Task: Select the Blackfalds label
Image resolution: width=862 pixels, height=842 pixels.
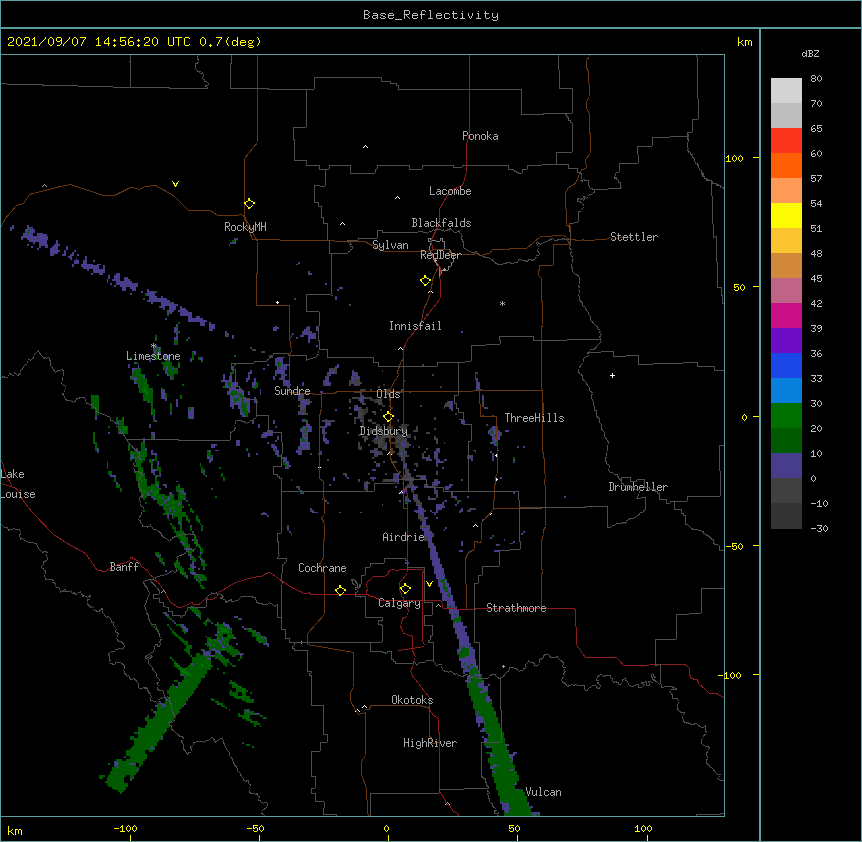Action: [x=441, y=223]
